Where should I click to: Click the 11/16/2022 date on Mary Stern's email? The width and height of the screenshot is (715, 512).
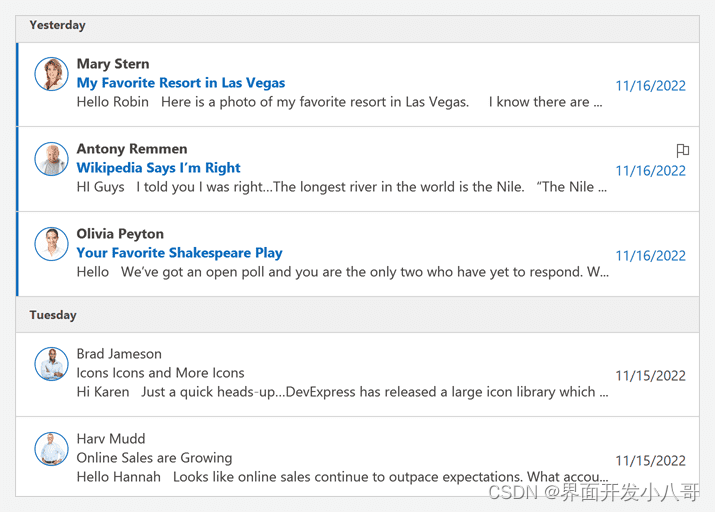(650, 86)
